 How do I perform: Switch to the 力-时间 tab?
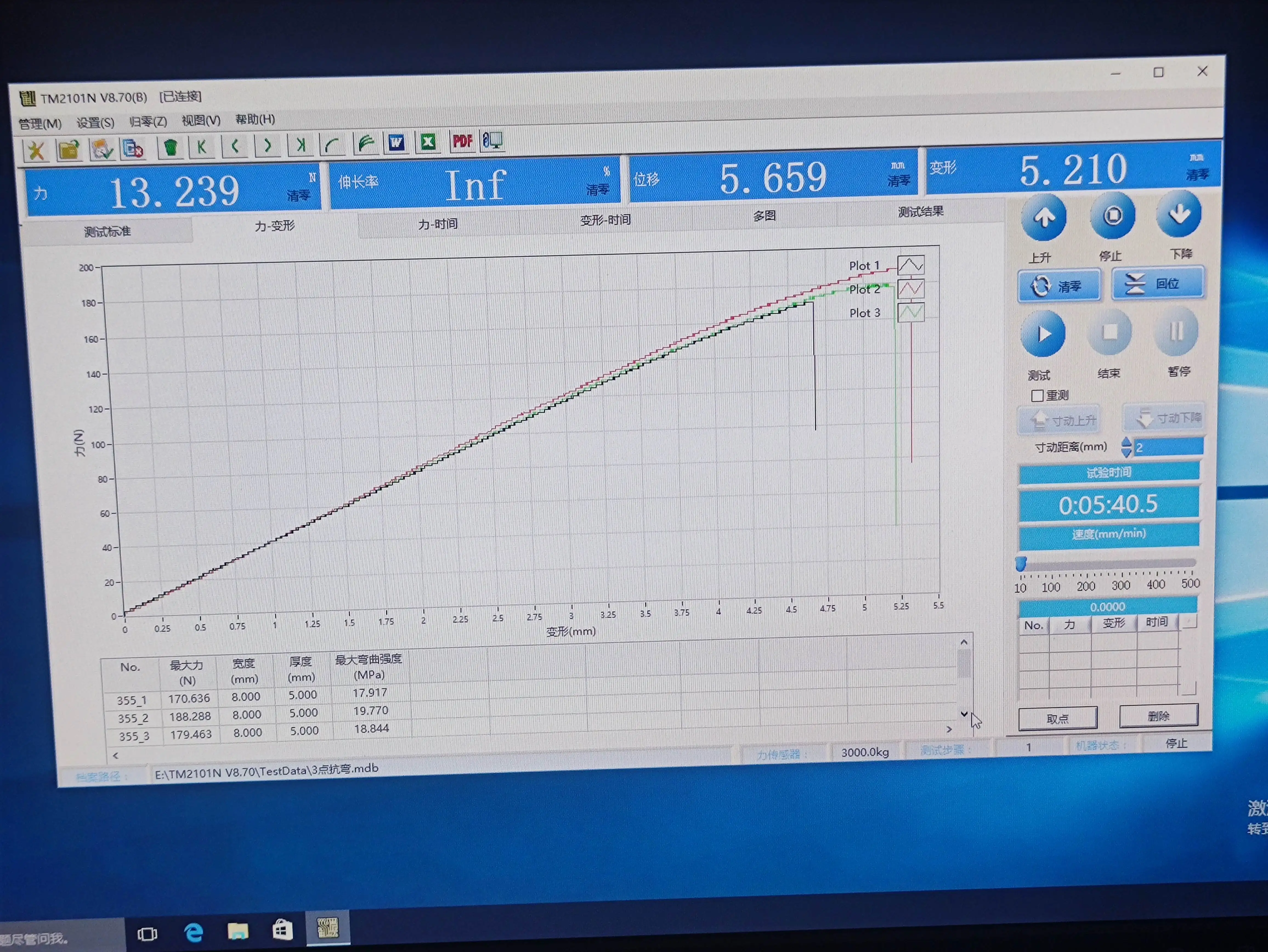point(437,224)
